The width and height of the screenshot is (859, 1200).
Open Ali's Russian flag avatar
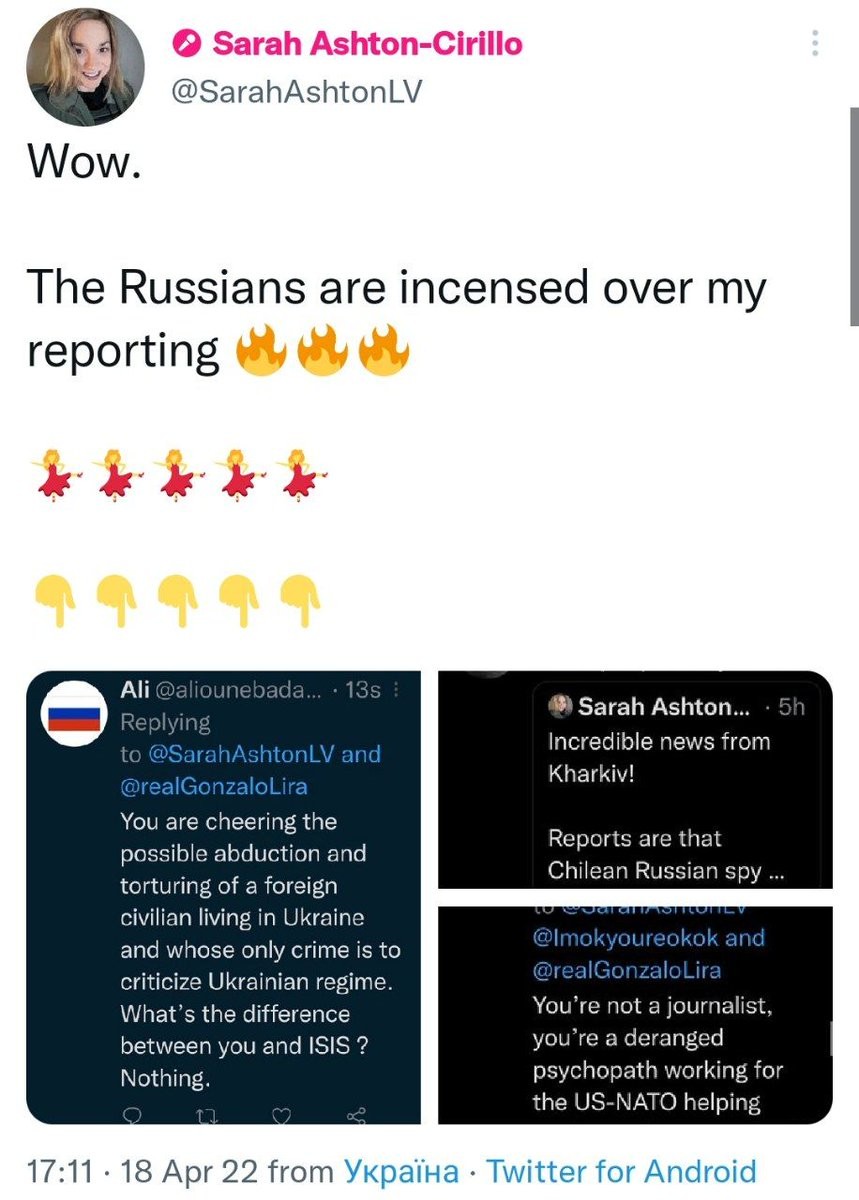tap(74, 720)
